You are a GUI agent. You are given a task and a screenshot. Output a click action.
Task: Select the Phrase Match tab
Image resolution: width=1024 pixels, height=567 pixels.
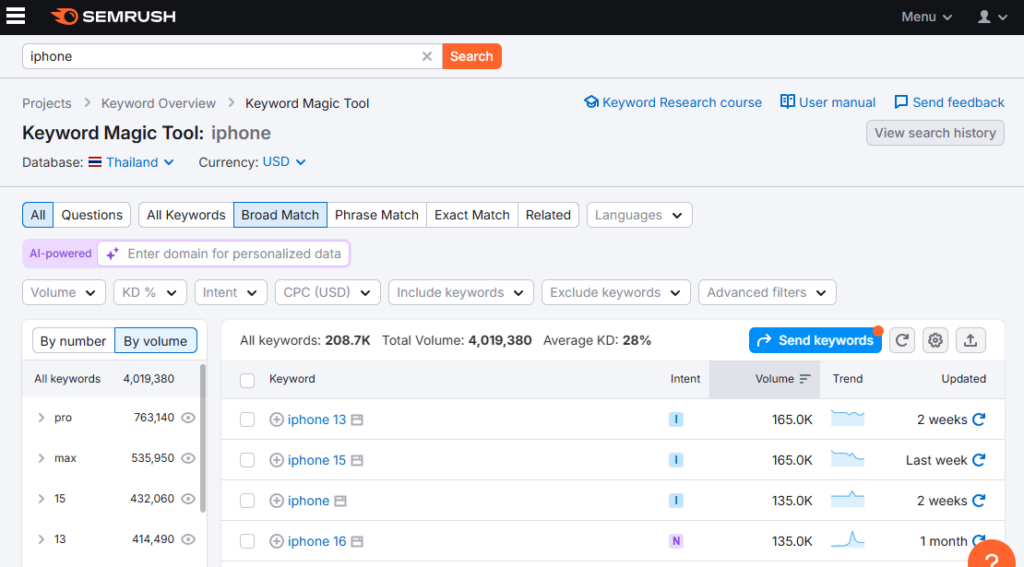tap(377, 215)
